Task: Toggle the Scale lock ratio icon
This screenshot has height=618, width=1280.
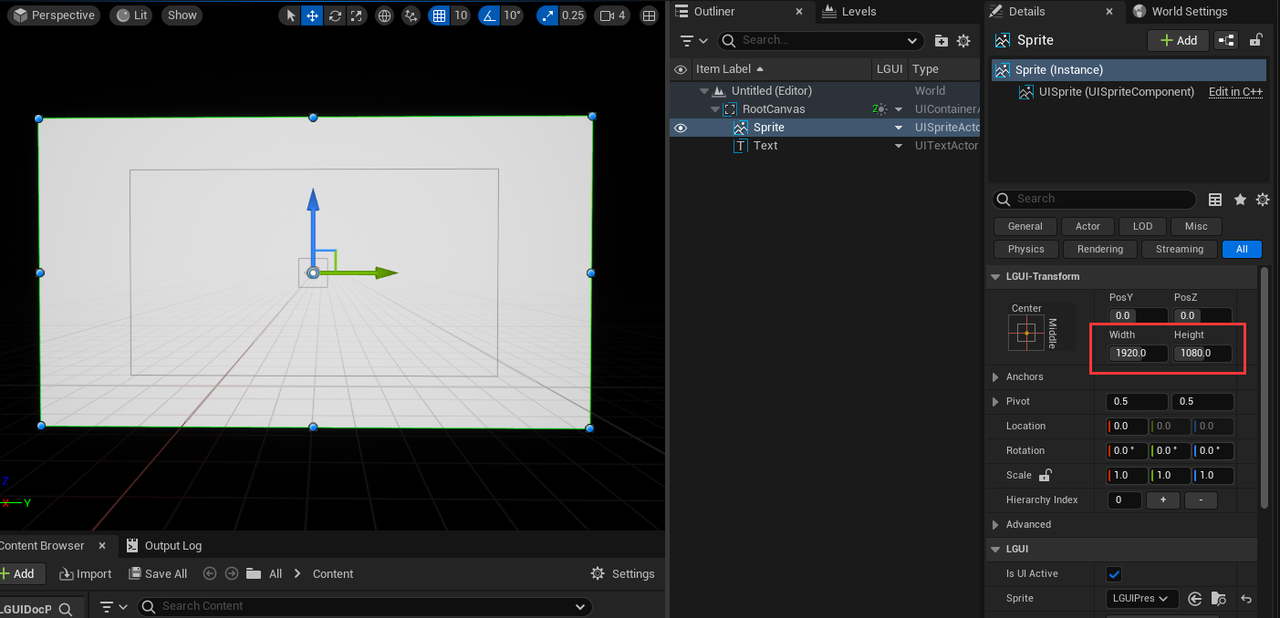Action: [1045, 476]
